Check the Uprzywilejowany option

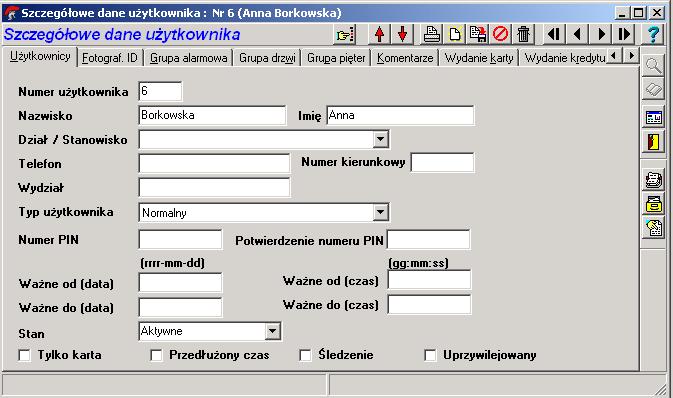(430, 355)
